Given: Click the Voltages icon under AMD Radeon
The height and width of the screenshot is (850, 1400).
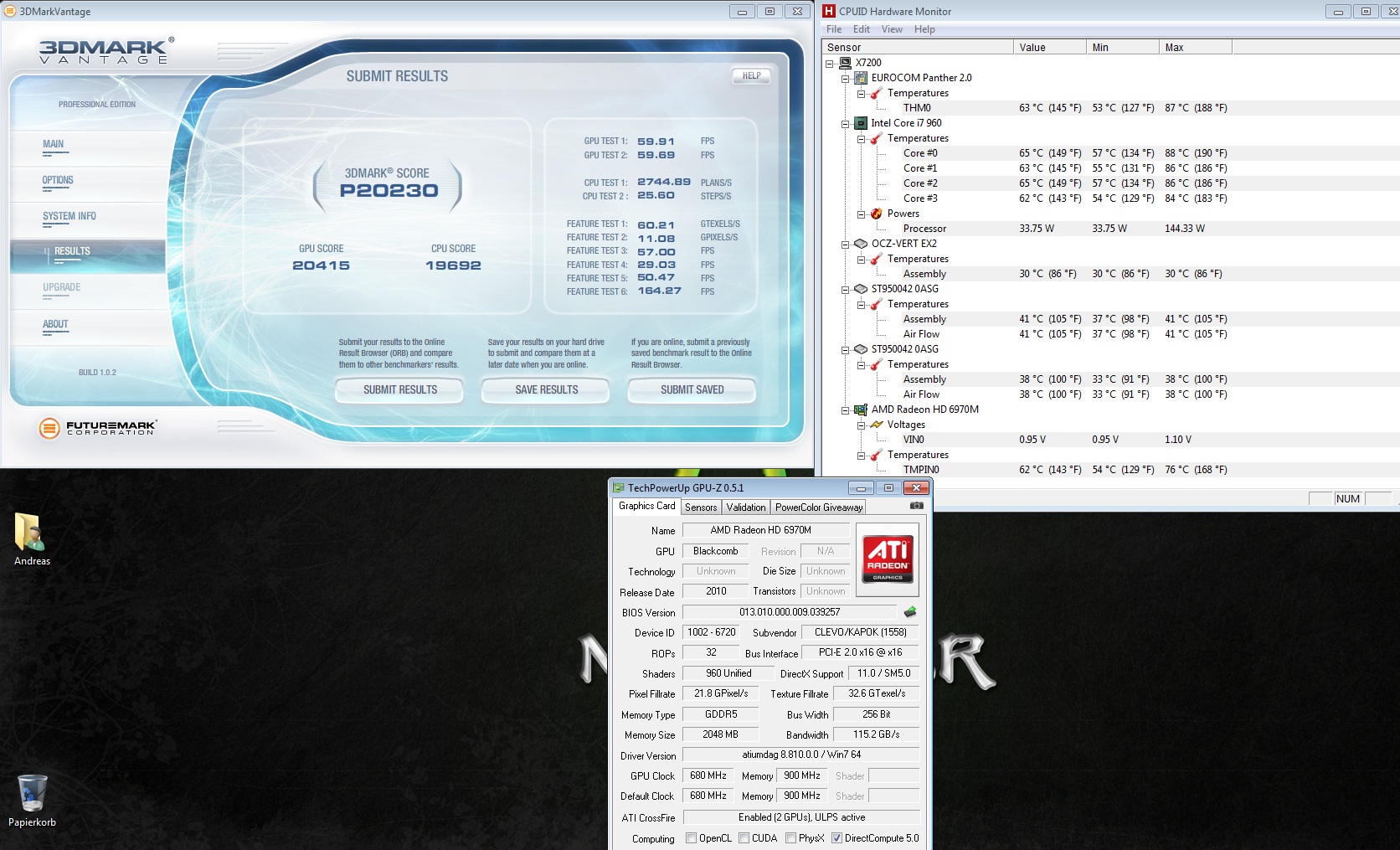Looking at the screenshot, I should [x=876, y=425].
